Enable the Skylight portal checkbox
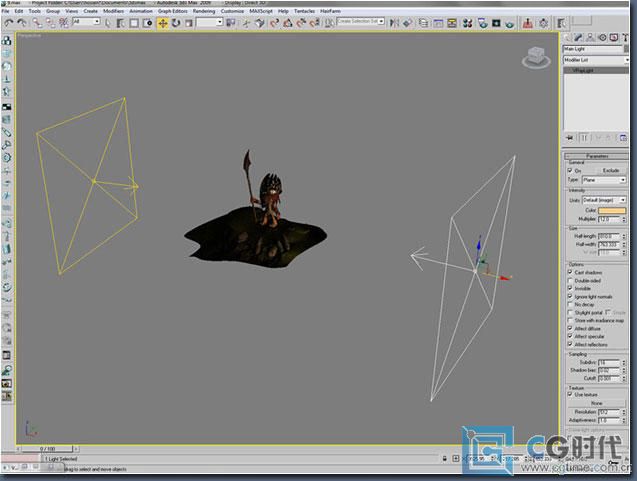This screenshot has width=637, height=481. (x=570, y=312)
